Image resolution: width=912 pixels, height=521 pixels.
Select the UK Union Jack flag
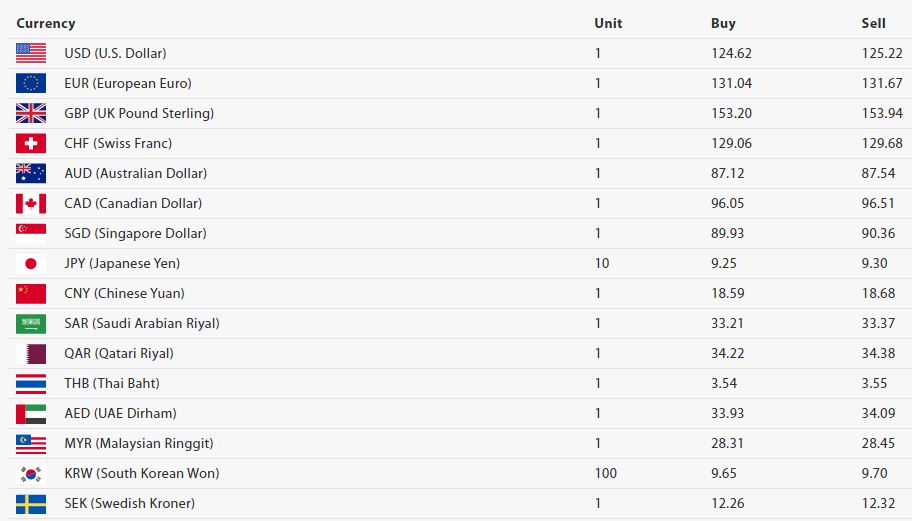coord(31,113)
